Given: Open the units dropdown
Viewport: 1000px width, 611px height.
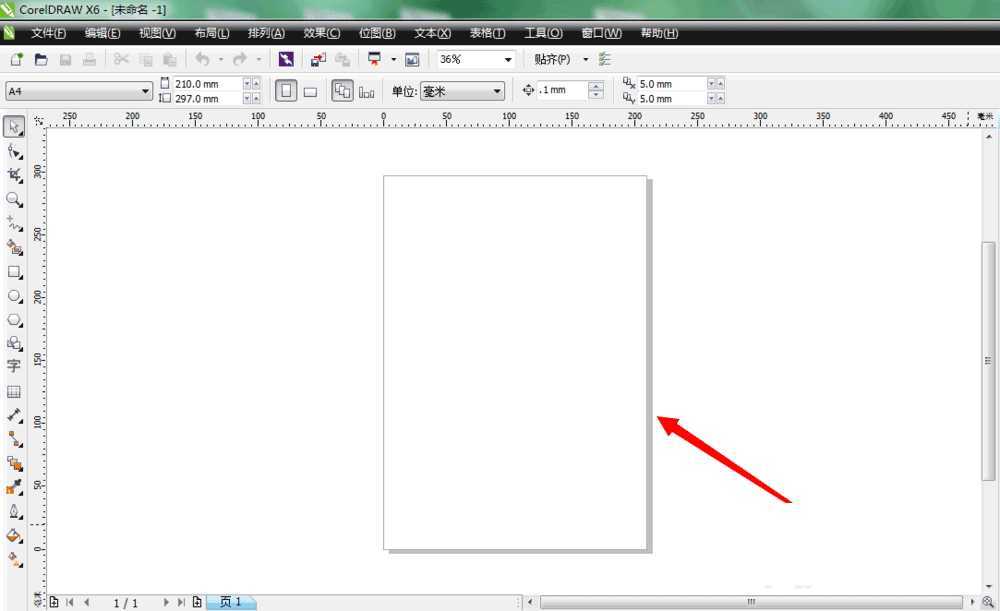Looking at the screenshot, I should tap(497, 91).
